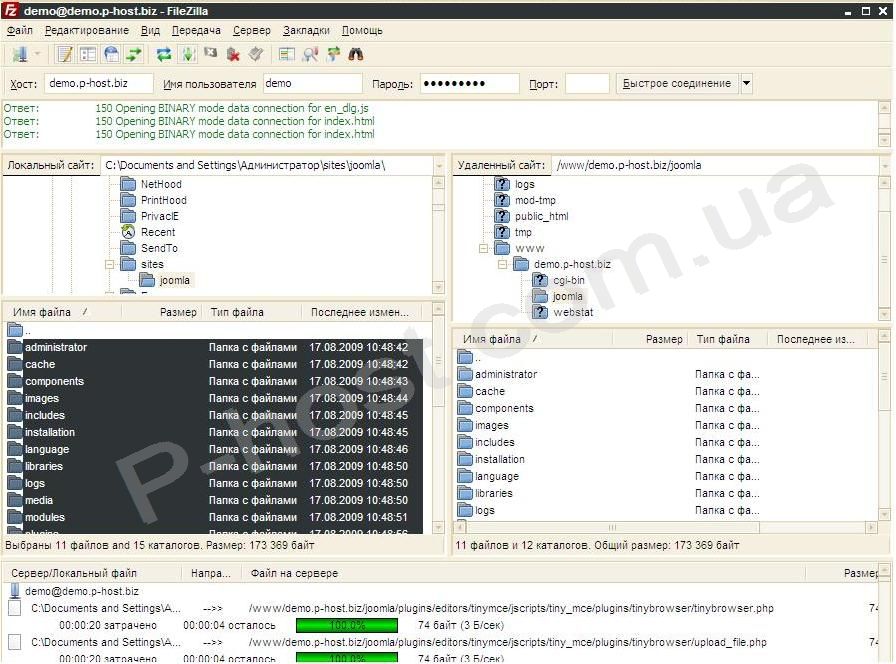
Task: Select the remote libraries folder row
Action: click(x=666, y=493)
